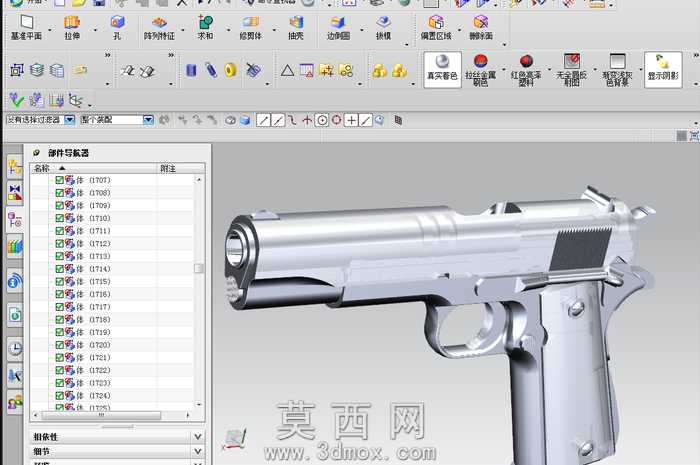Click scroll-up arrow of navigator list

199,179
